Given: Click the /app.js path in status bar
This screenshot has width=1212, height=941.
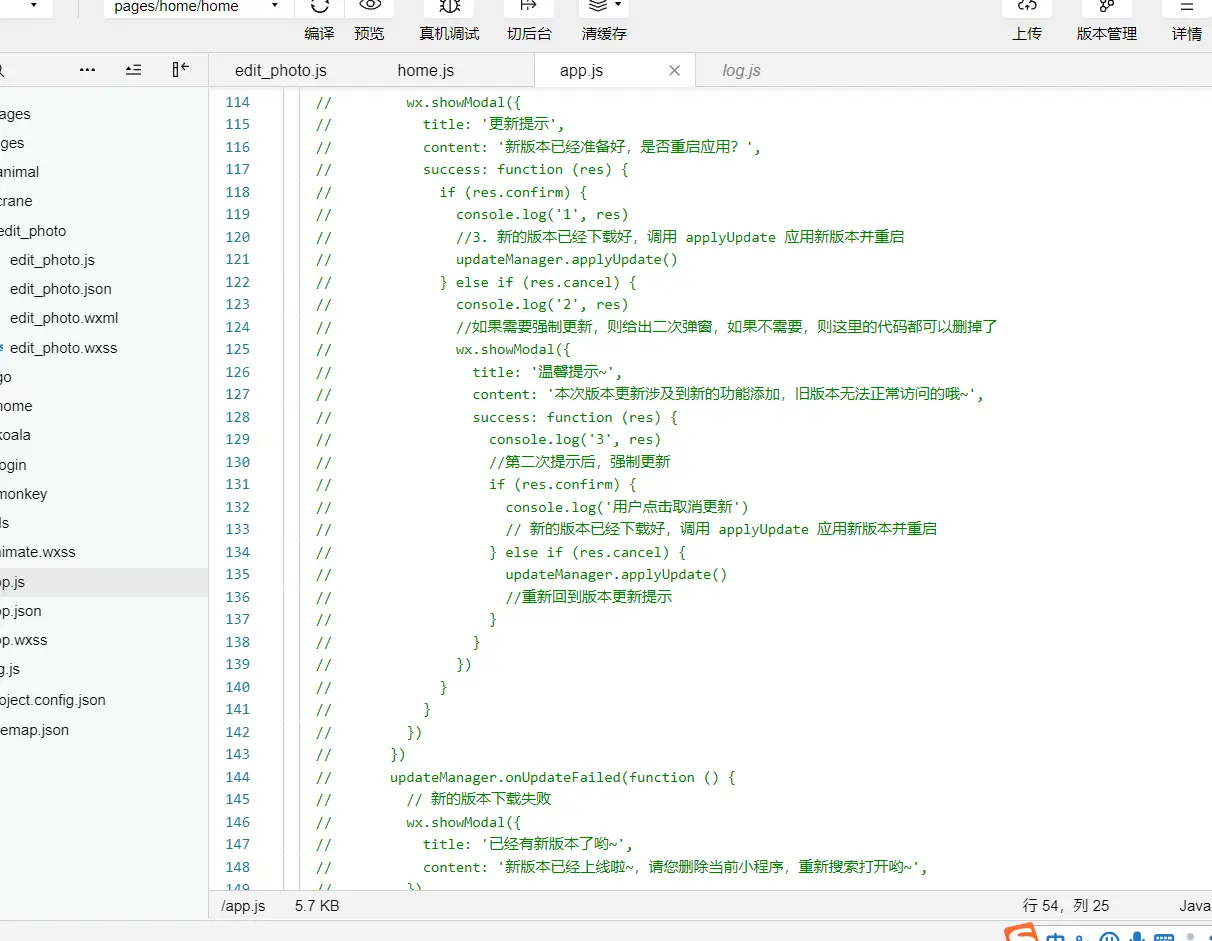Looking at the screenshot, I should 243,906.
